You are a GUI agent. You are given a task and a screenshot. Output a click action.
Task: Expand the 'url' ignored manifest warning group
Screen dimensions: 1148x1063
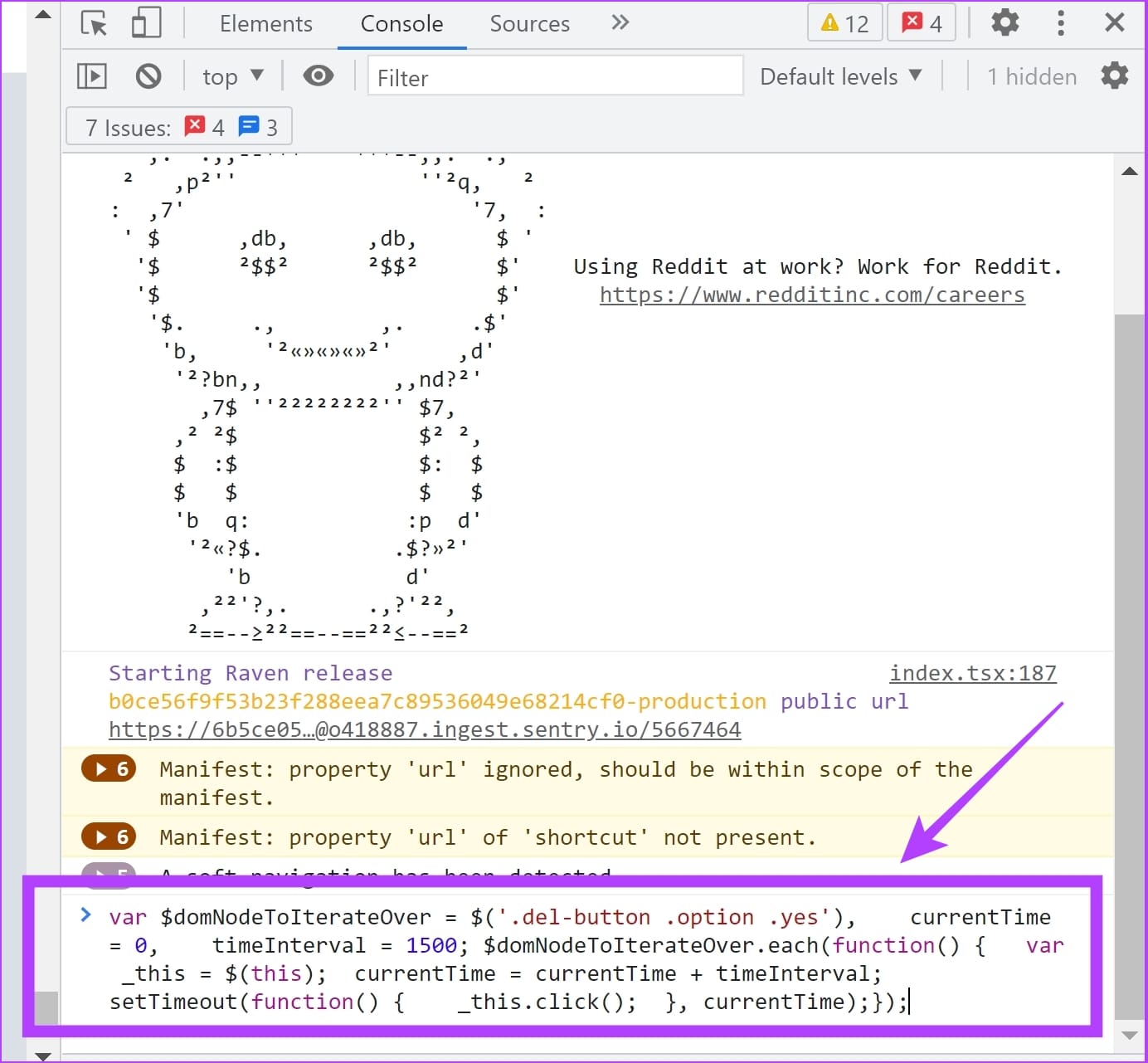(x=109, y=769)
